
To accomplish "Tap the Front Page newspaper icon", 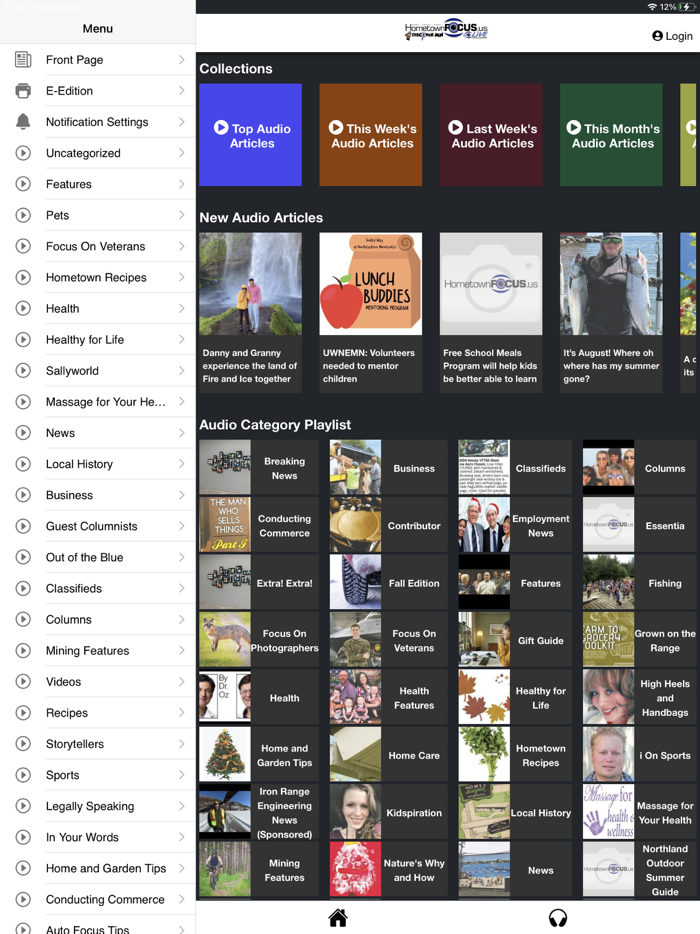I will [23, 60].
